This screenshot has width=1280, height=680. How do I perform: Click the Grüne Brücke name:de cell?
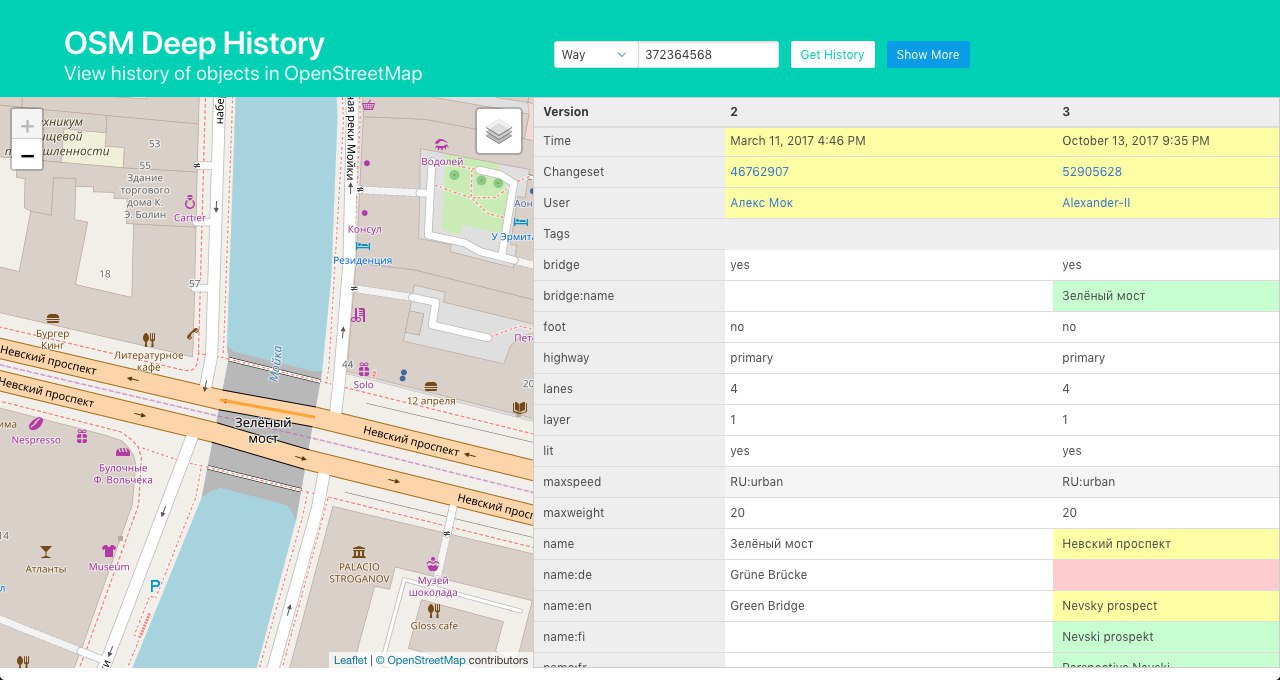point(889,575)
